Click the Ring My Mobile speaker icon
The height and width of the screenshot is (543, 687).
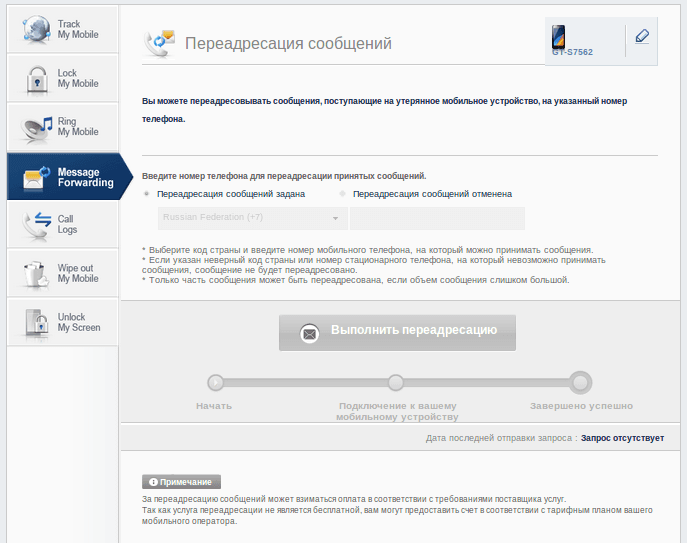point(36,129)
